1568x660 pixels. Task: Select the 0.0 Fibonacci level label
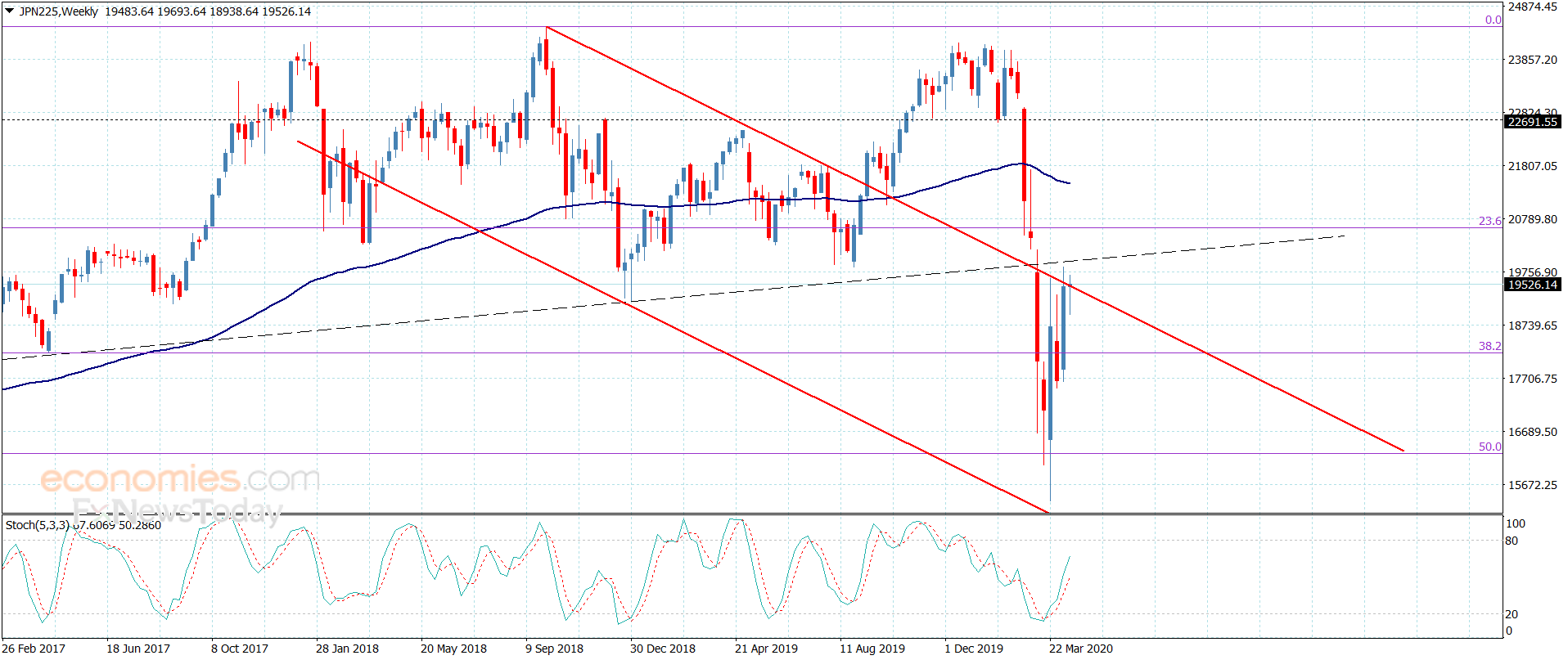[1494, 20]
